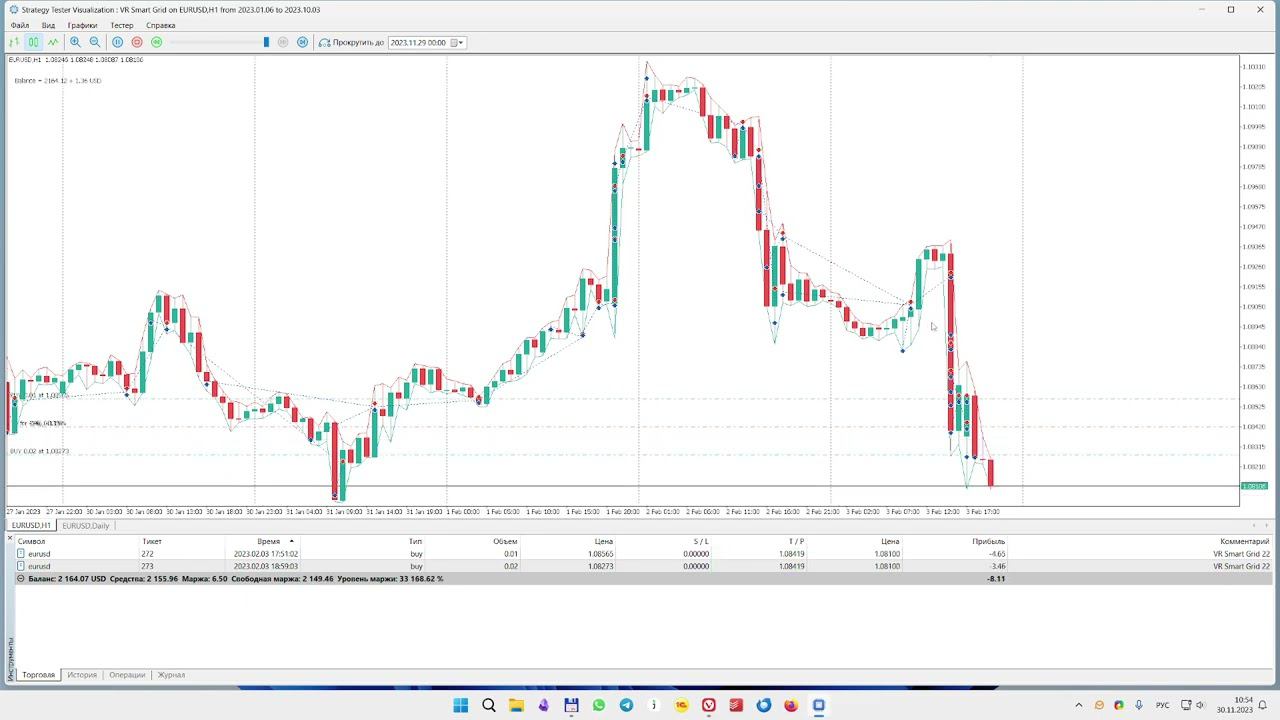1280x720 pixels.
Task: Click time cell 2023.02.03 17:51:02
Action: (x=266, y=554)
